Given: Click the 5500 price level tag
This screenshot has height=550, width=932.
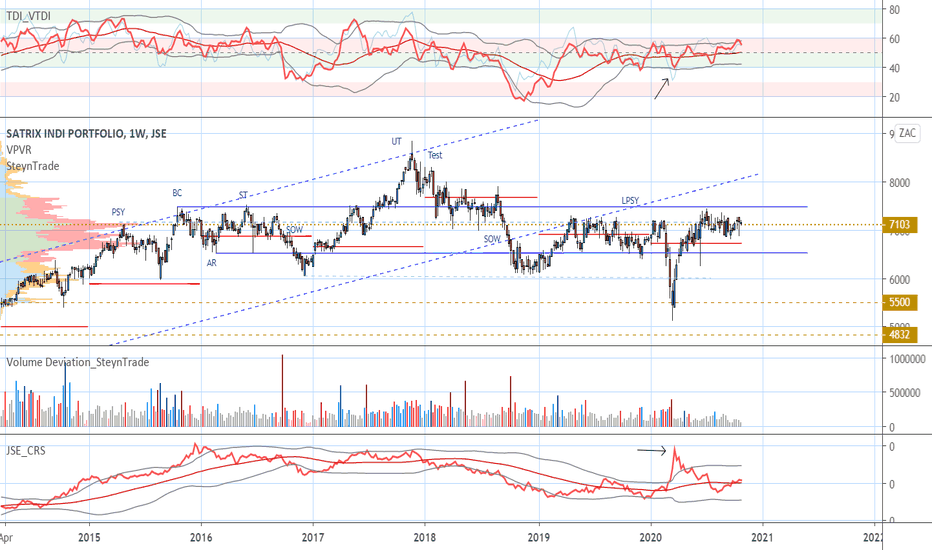Looking at the screenshot, I should 899,302.
